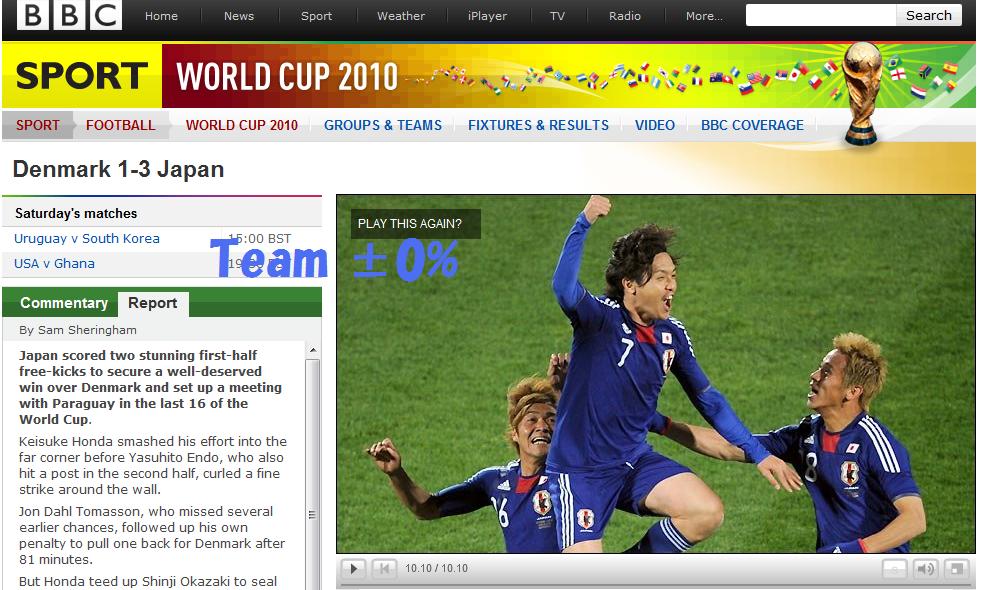Screen dimensions: 983x590
Task: Switch to the Commentary tab
Action: pos(64,303)
